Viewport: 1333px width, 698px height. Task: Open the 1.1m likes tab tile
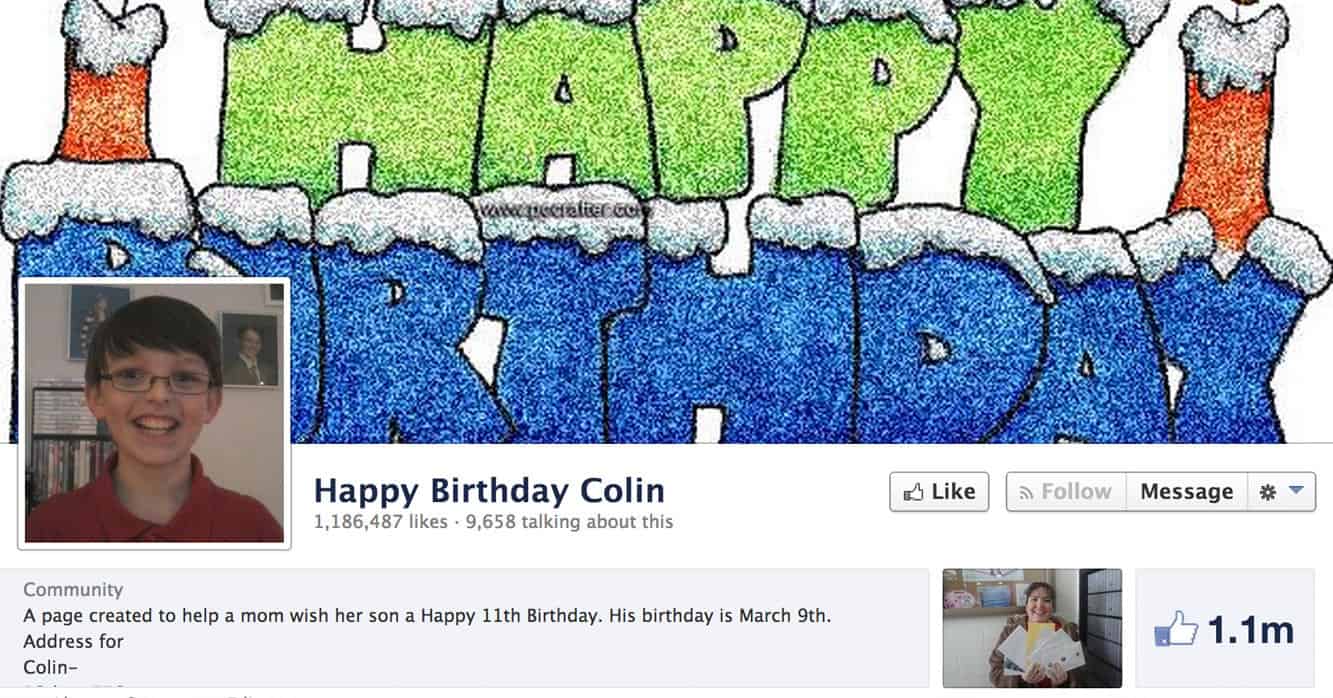point(1225,628)
